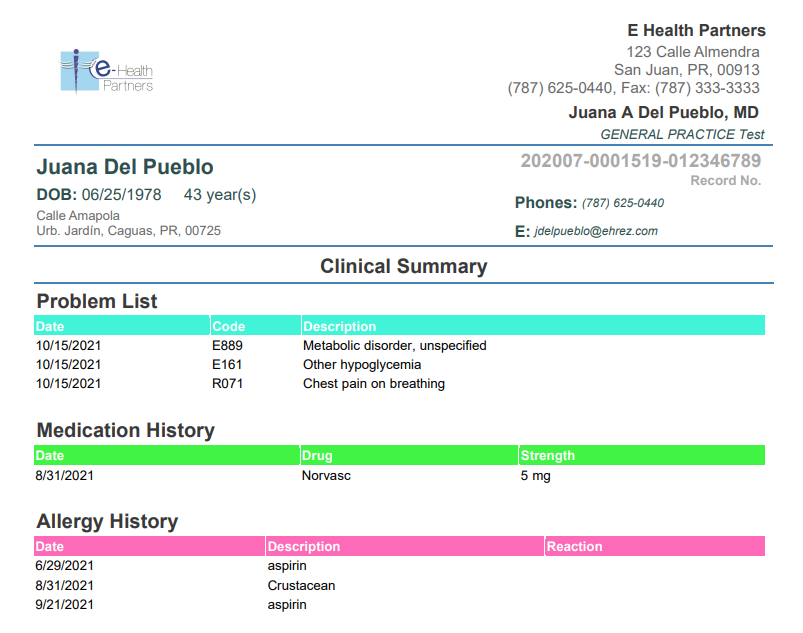This screenshot has height=633, width=803.
Task: Click 'Metabolic disorder, unspecified' description
Action: point(394,346)
